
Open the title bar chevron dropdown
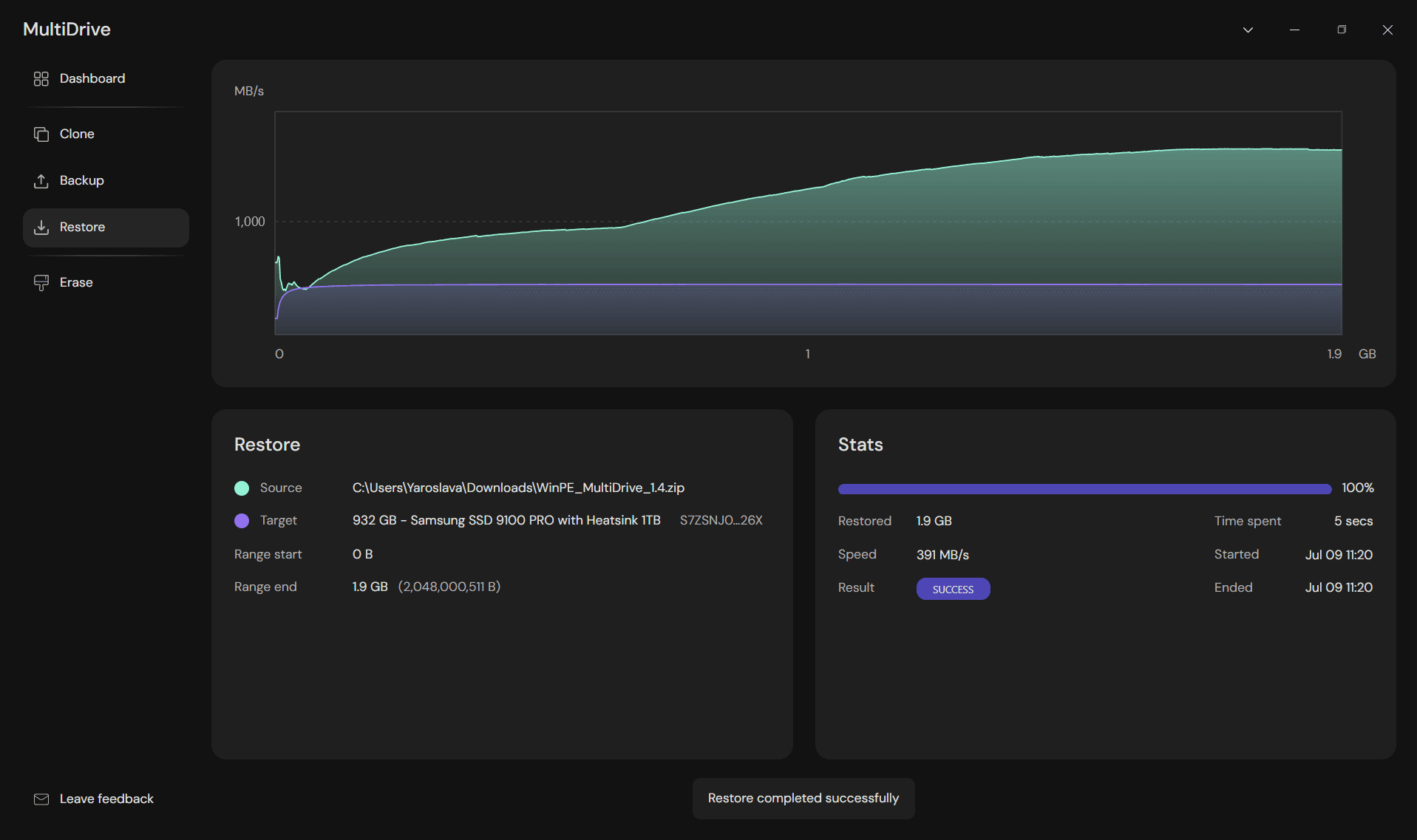coord(1248,30)
